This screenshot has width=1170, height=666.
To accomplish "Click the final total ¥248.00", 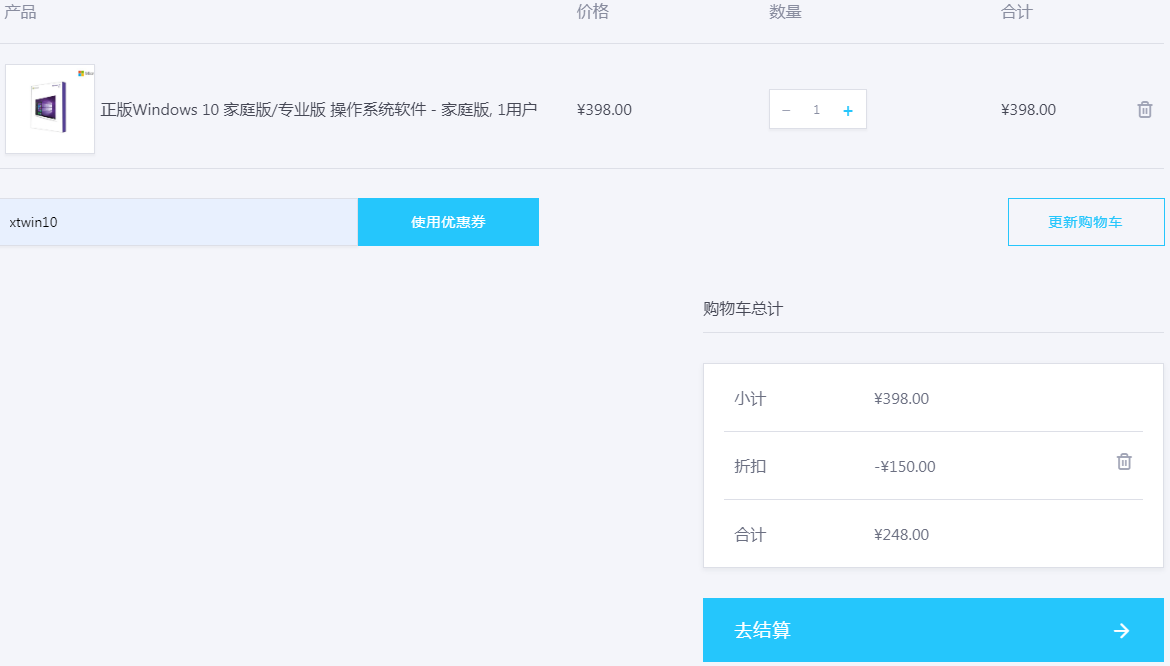I will click(901, 535).
